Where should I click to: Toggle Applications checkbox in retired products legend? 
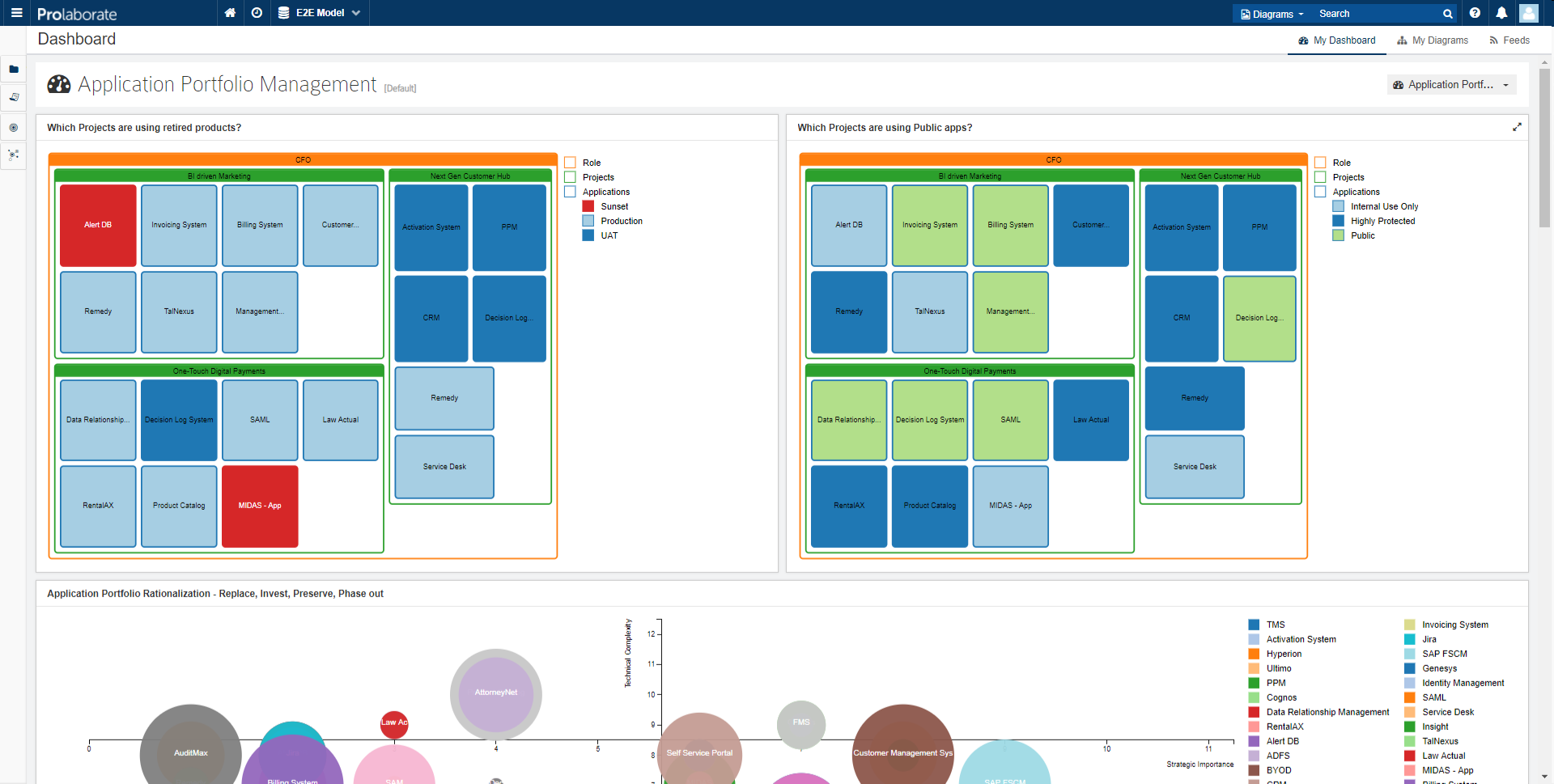(571, 192)
